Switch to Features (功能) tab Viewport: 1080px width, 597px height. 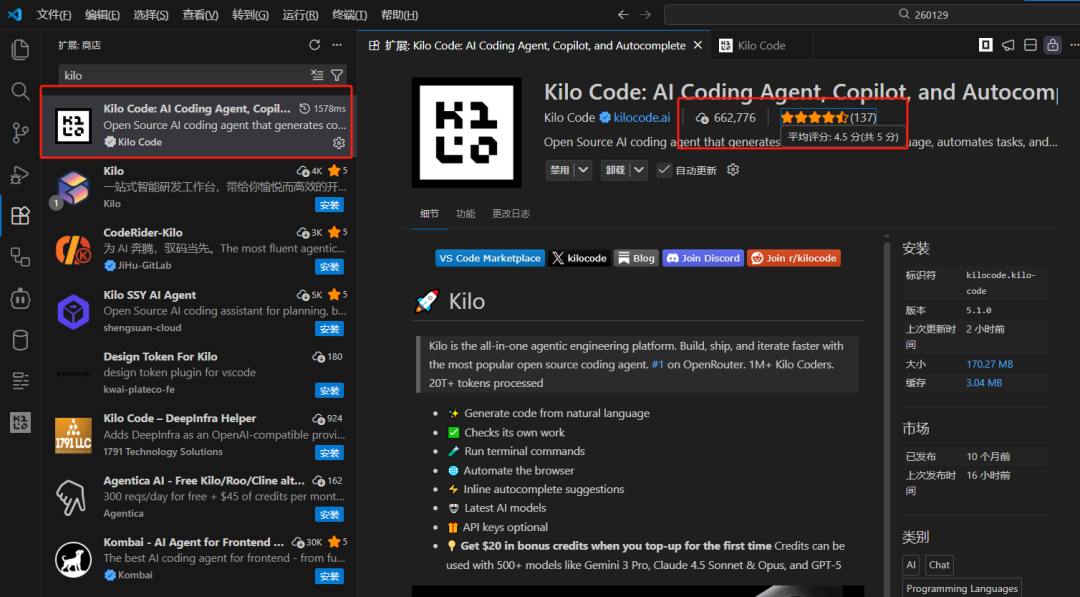466,213
